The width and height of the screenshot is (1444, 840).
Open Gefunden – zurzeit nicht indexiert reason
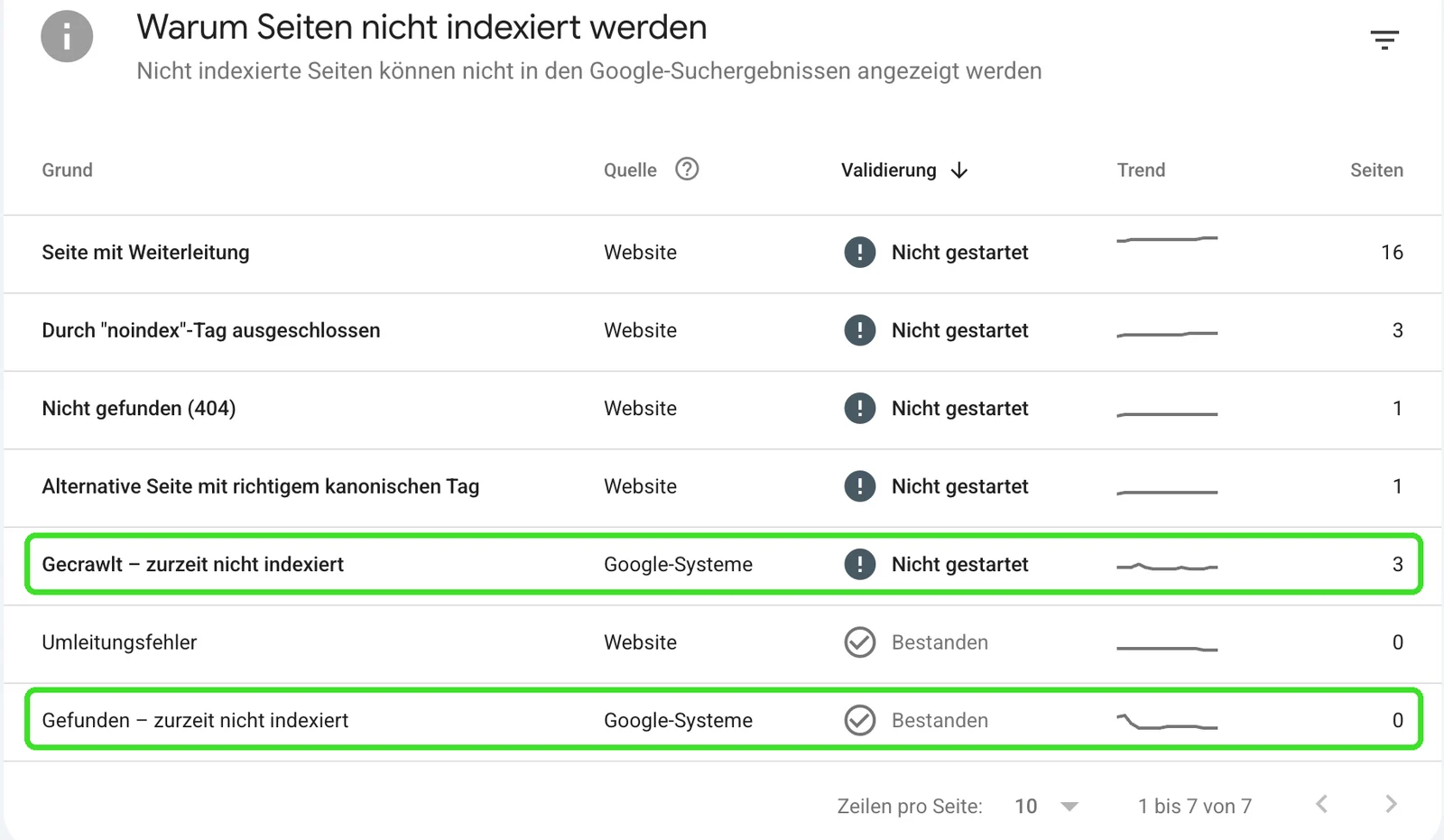(195, 720)
